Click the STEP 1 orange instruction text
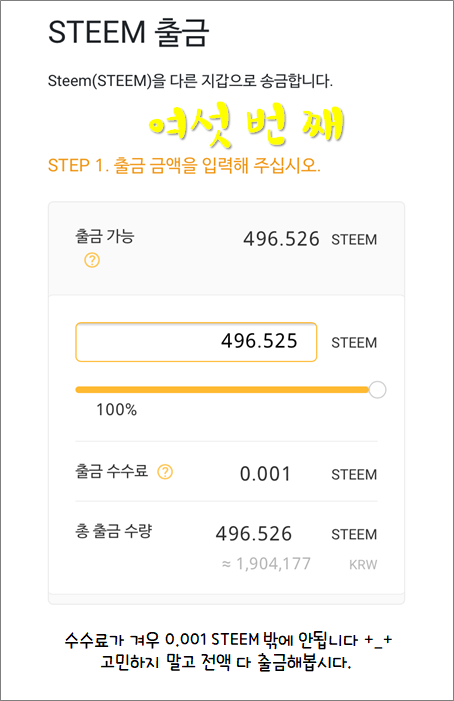 point(184,165)
